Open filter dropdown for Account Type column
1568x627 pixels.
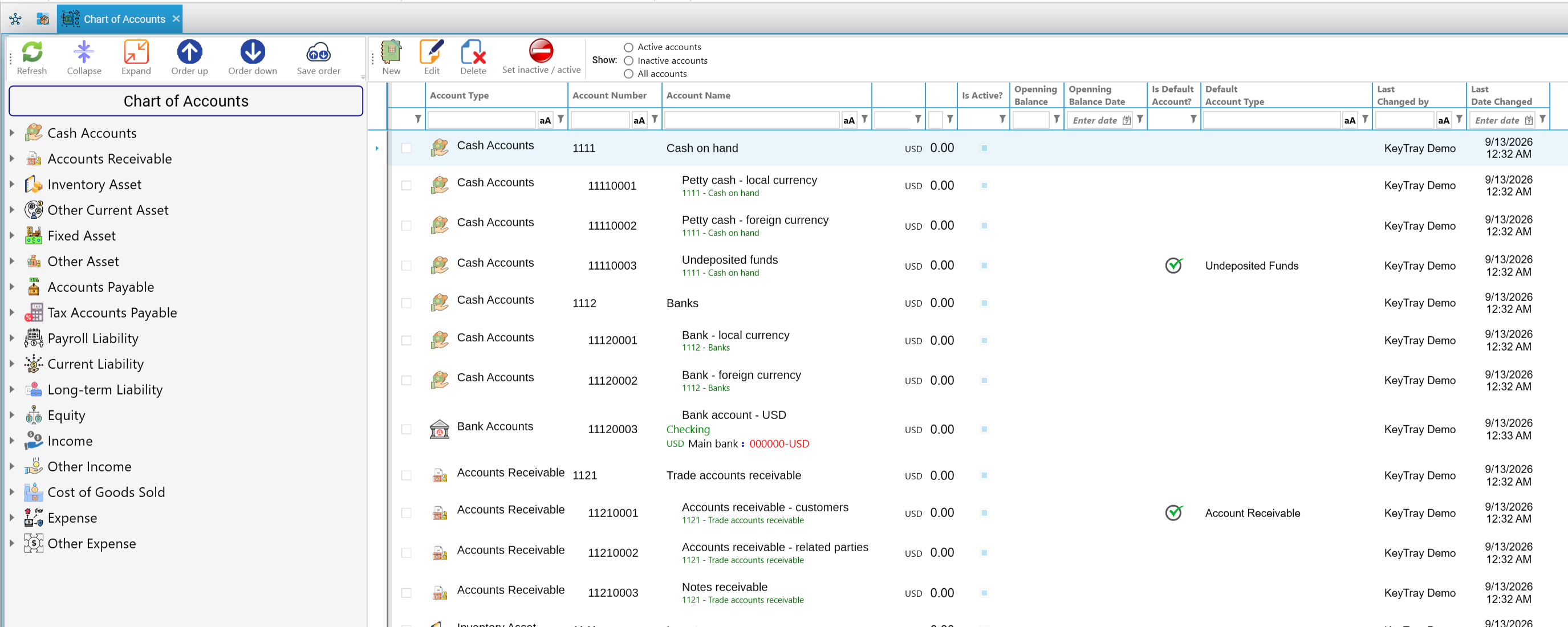click(560, 120)
